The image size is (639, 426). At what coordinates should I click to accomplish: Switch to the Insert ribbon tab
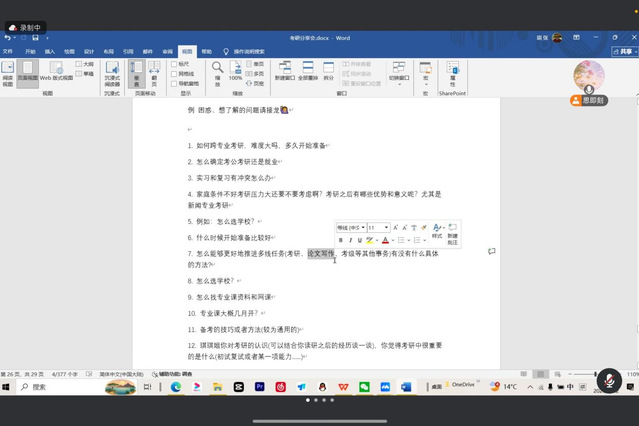49,50
